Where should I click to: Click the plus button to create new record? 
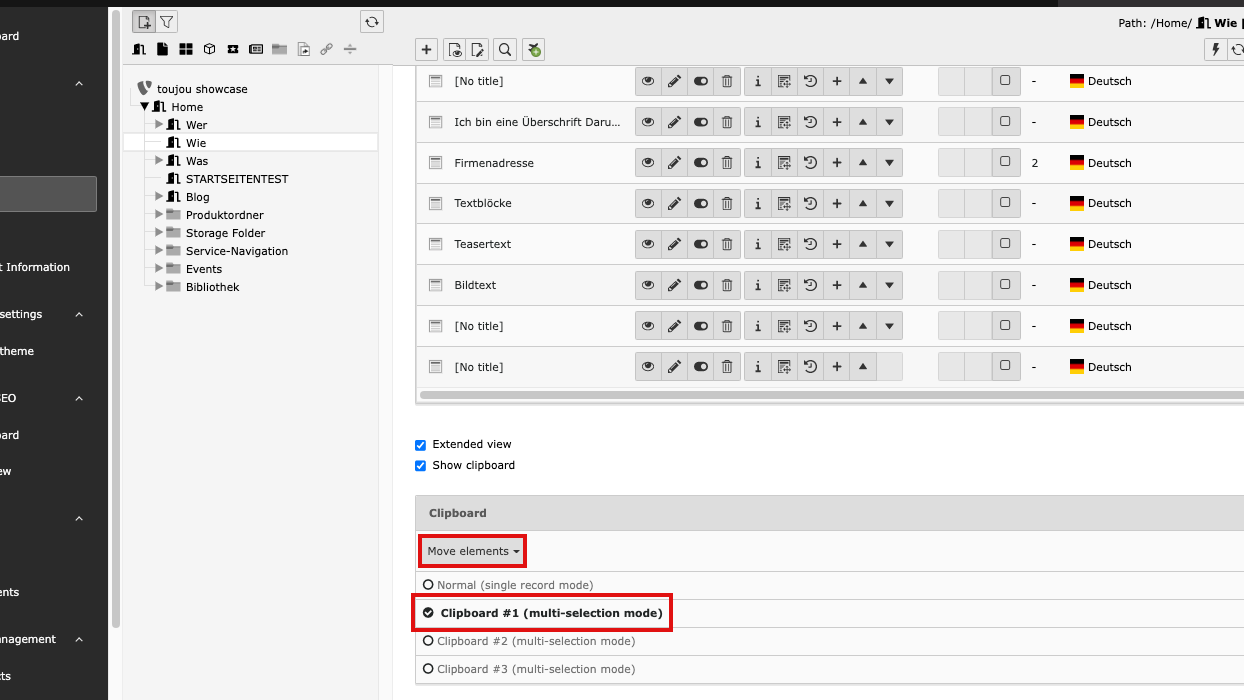pyautogui.click(x=427, y=50)
